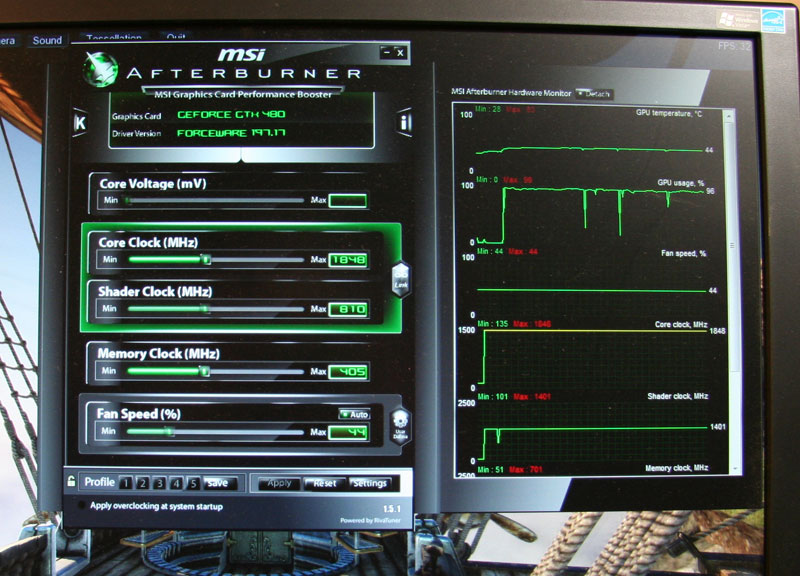Screen dimensions: 800x576
Task: Close the Afterburner window
Action: coord(401,52)
